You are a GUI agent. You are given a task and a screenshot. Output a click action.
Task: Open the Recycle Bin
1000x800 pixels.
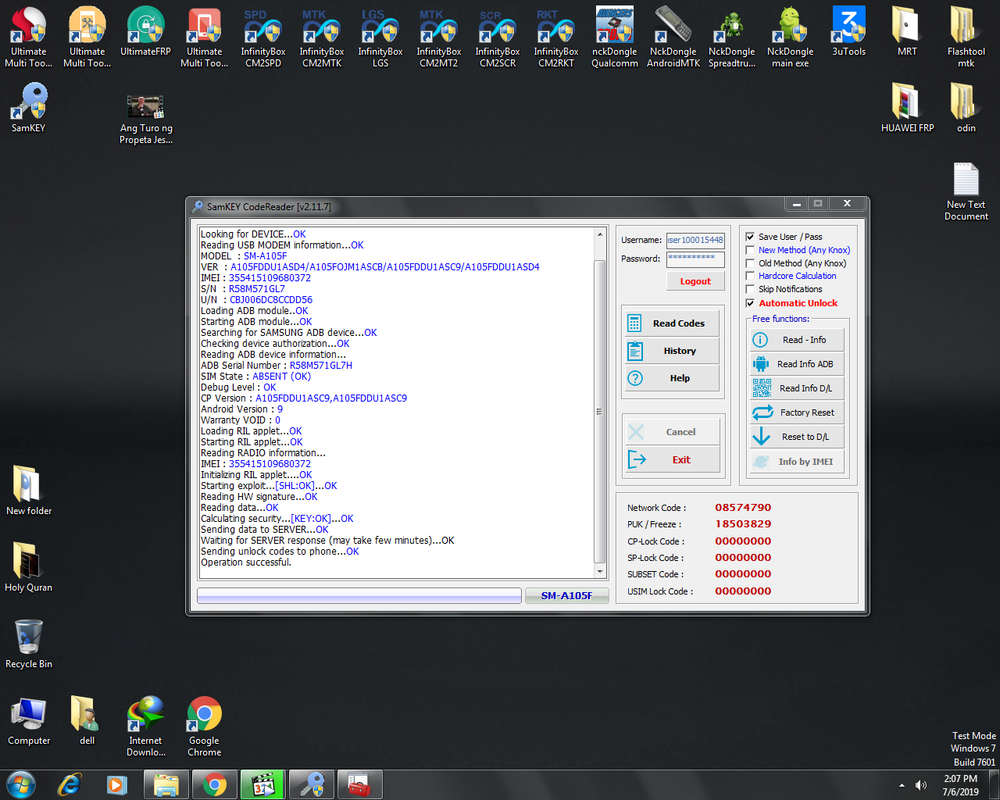pyautogui.click(x=29, y=644)
